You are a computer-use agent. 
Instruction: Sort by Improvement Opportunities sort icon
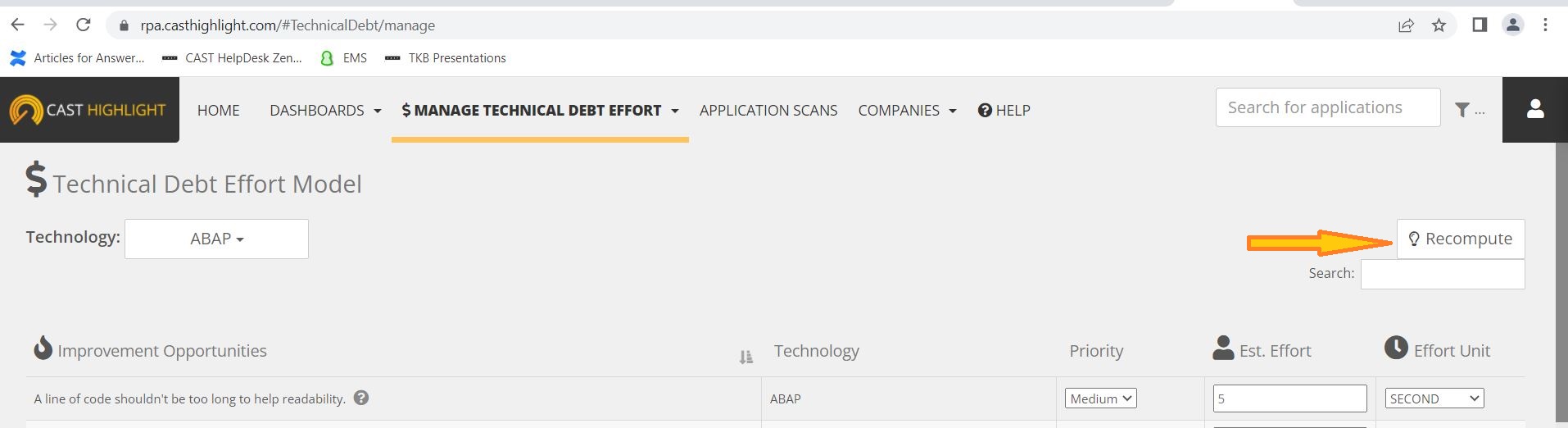(x=745, y=357)
